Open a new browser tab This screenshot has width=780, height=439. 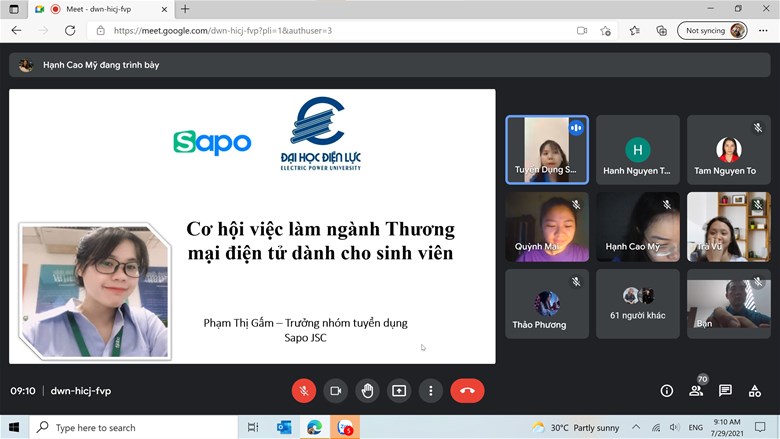(x=185, y=9)
